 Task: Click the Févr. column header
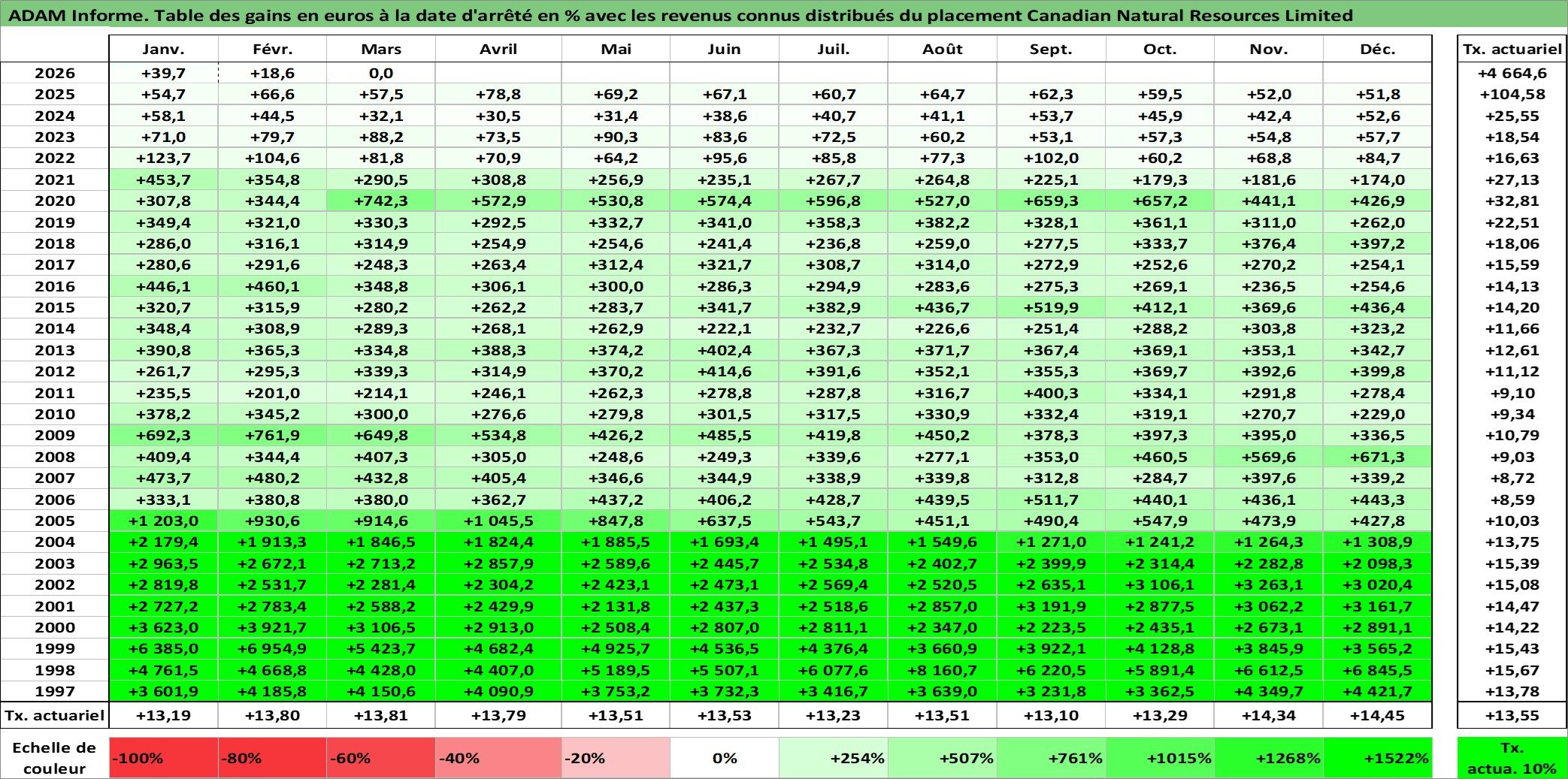pyautogui.click(x=272, y=49)
